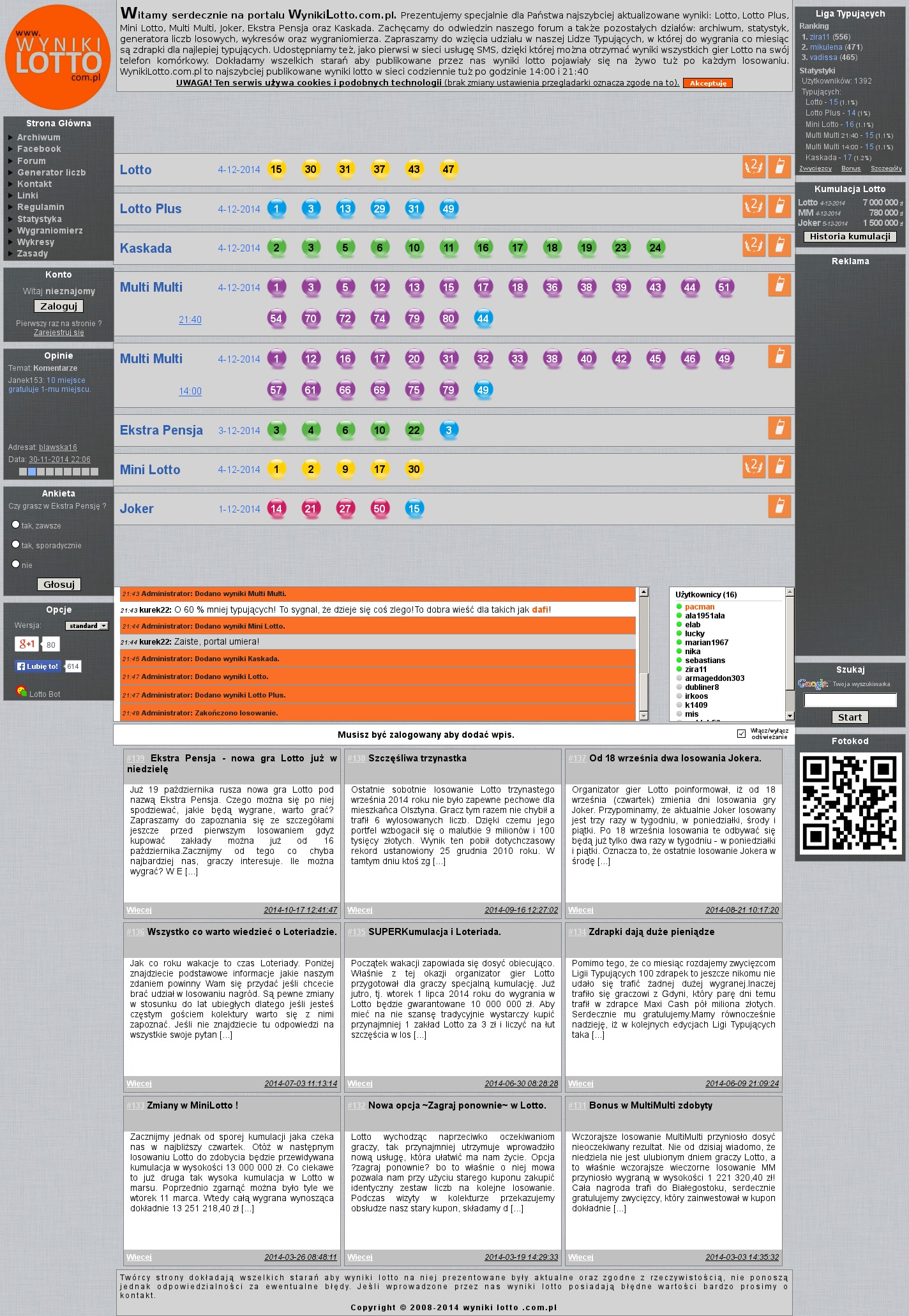Screen dimensions: 909x1316
Task: Open opinion date link 30-11-2014 22:06
Action: 59,460
